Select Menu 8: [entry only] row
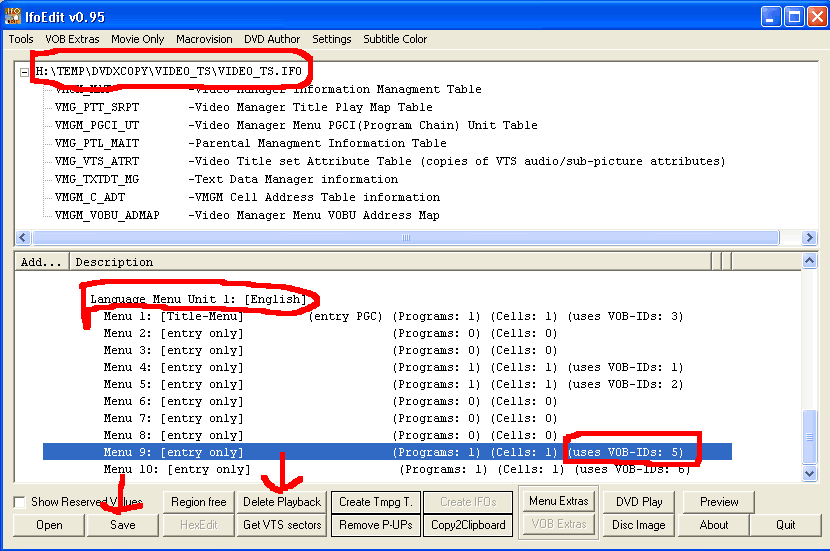Screen dimensions: 830x551 [330, 435]
